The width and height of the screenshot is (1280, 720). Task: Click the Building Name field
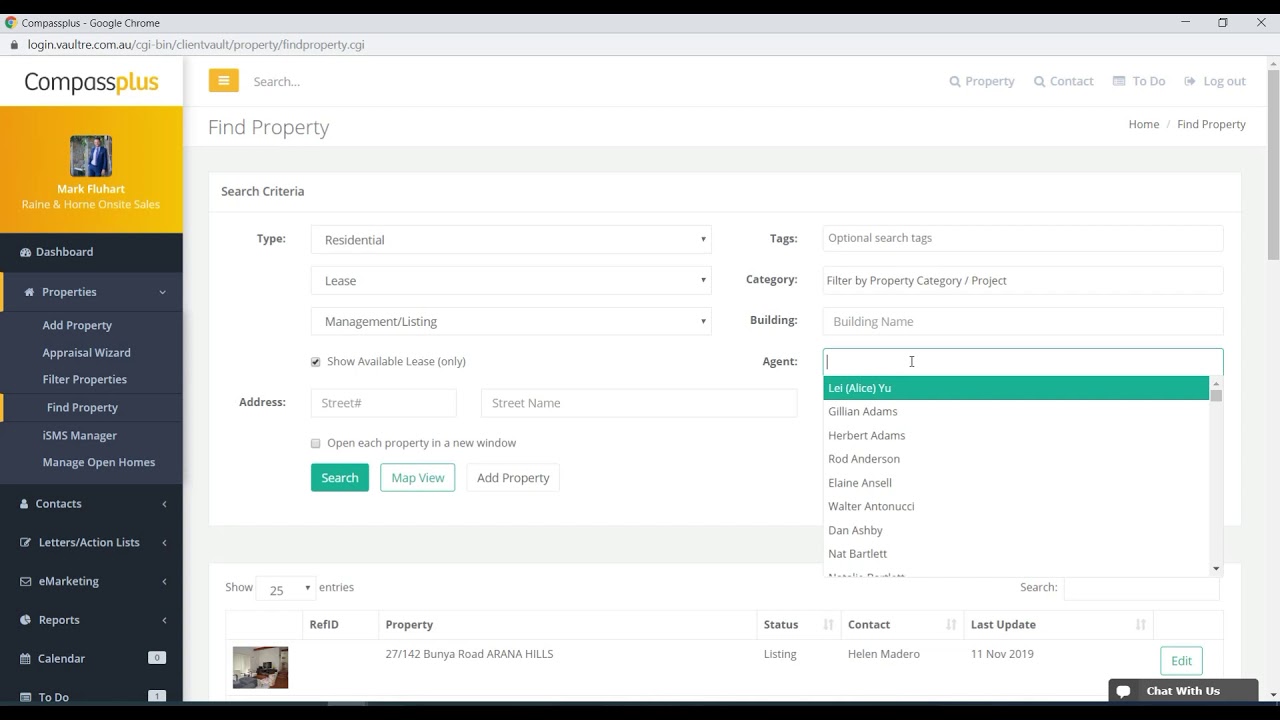coord(1023,322)
